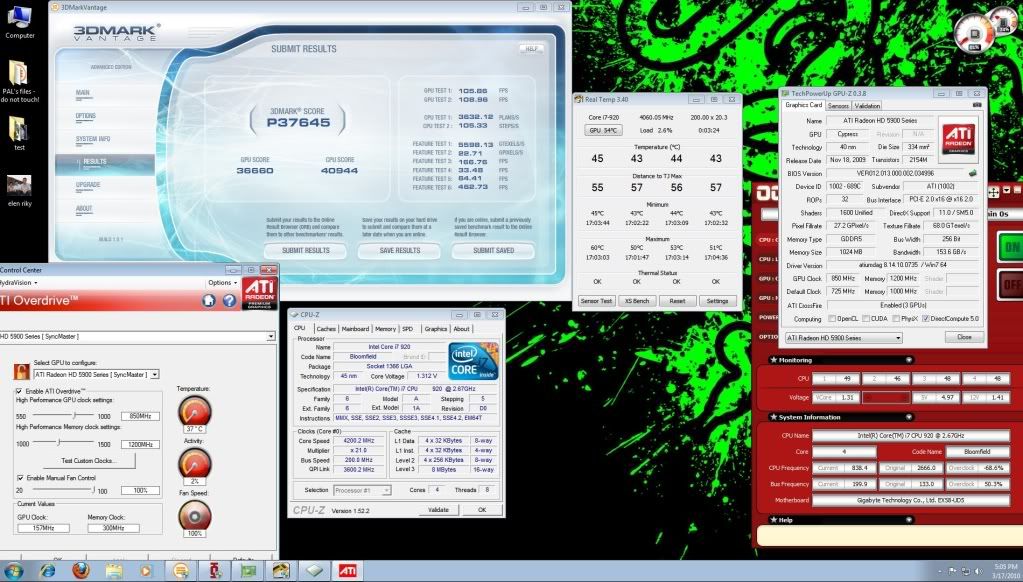Image resolution: width=1023 pixels, height=582 pixels.
Task: Open the "PAL's files" desktop folder
Action: tap(20, 81)
